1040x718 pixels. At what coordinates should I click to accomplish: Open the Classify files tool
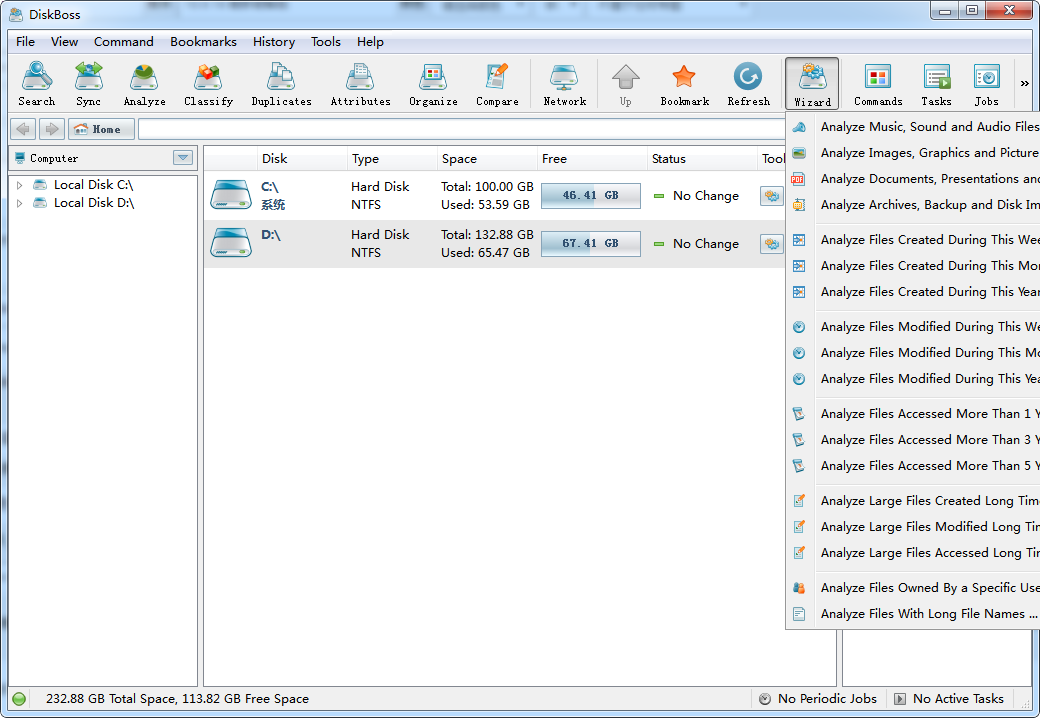(x=208, y=84)
